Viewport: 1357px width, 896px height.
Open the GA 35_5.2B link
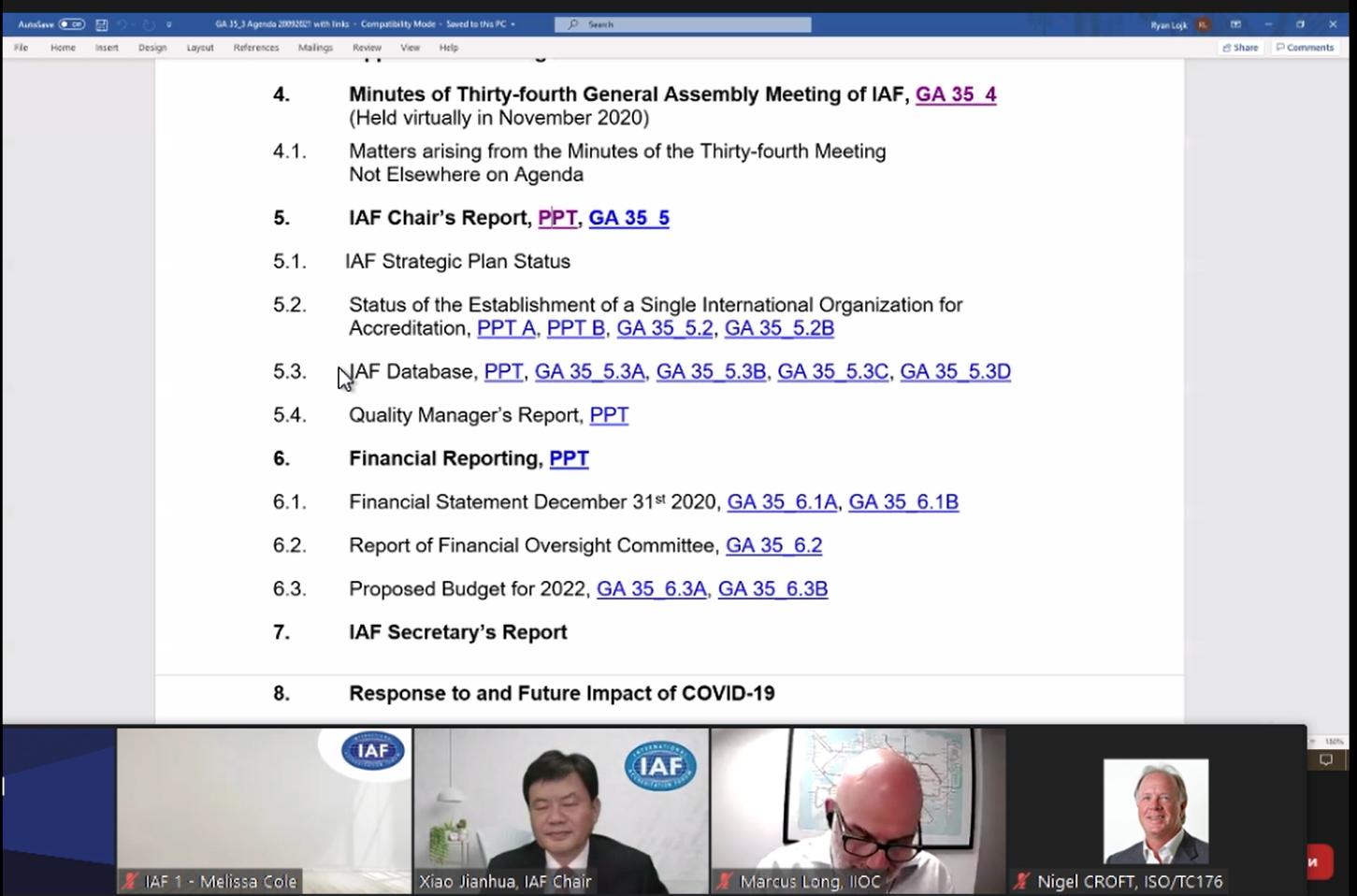pyautogui.click(x=779, y=328)
